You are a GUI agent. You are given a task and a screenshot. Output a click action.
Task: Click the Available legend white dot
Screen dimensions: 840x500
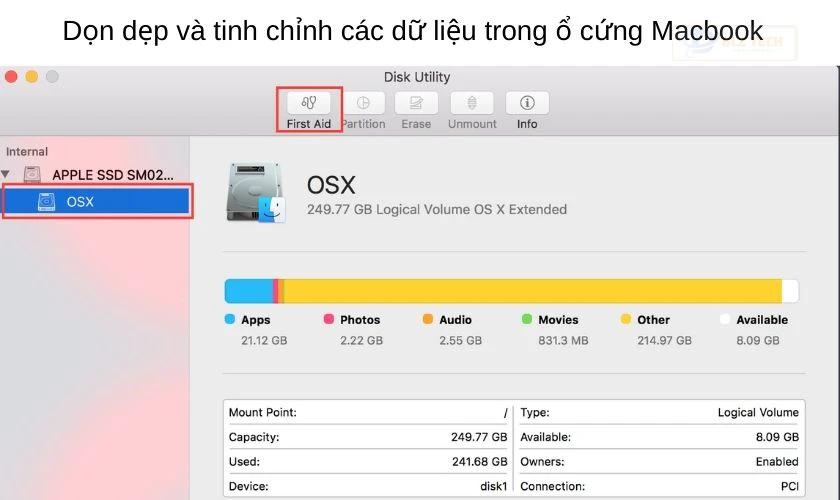pos(725,319)
